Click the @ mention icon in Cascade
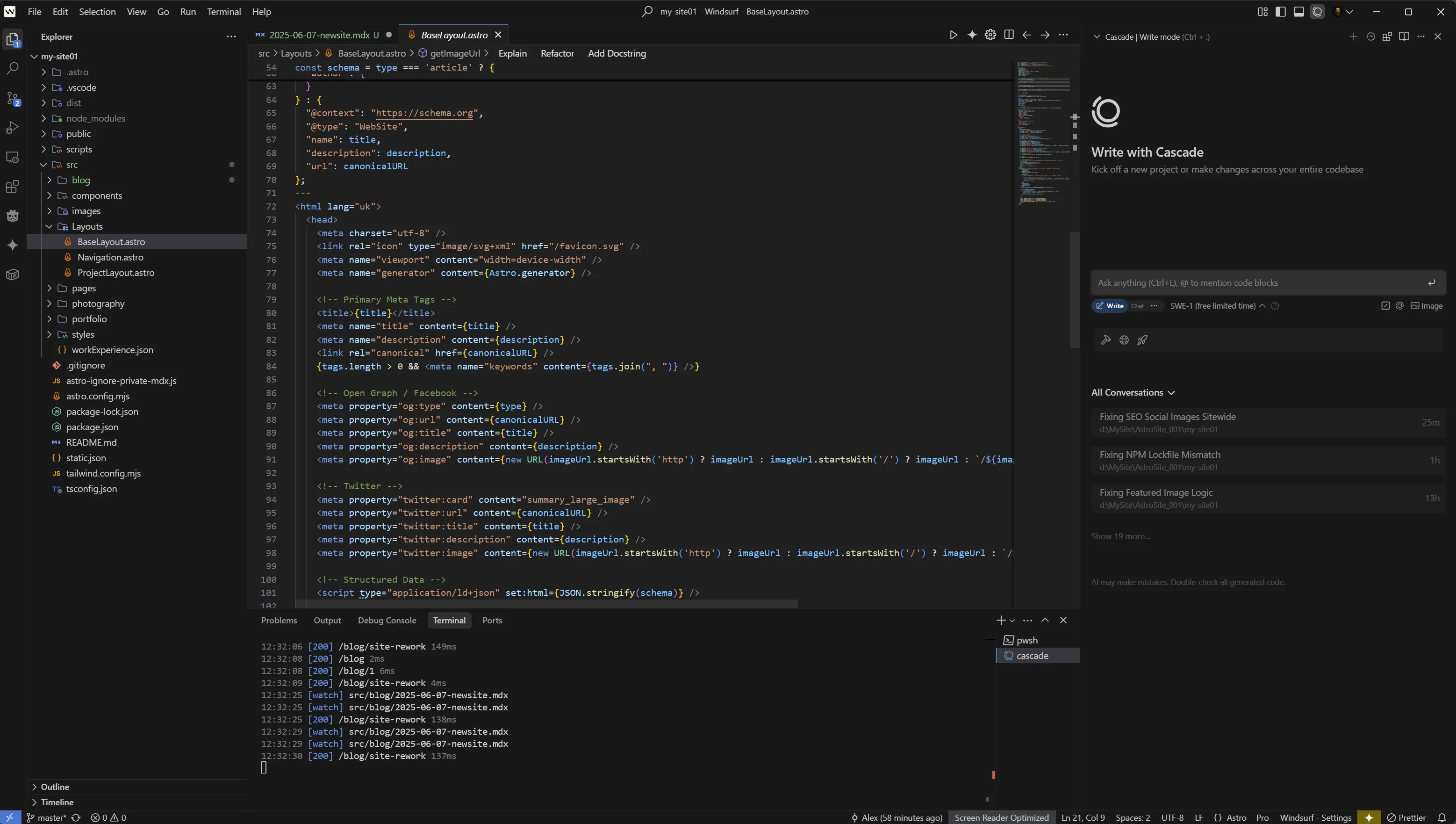The image size is (1456, 824). [1399, 305]
